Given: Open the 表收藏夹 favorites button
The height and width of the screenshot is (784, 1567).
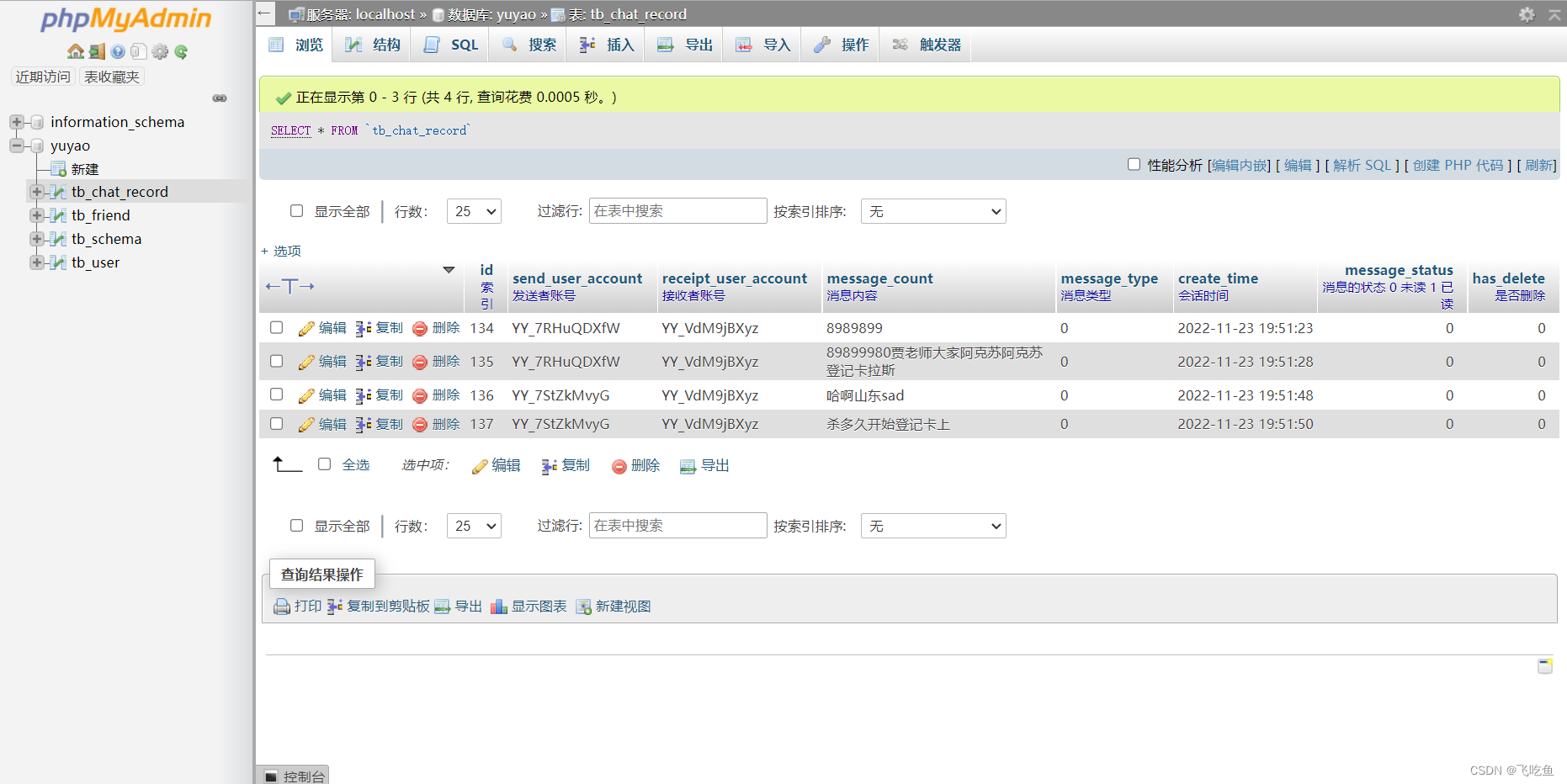Looking at the screenshot, I should click(x=112, y=77).
